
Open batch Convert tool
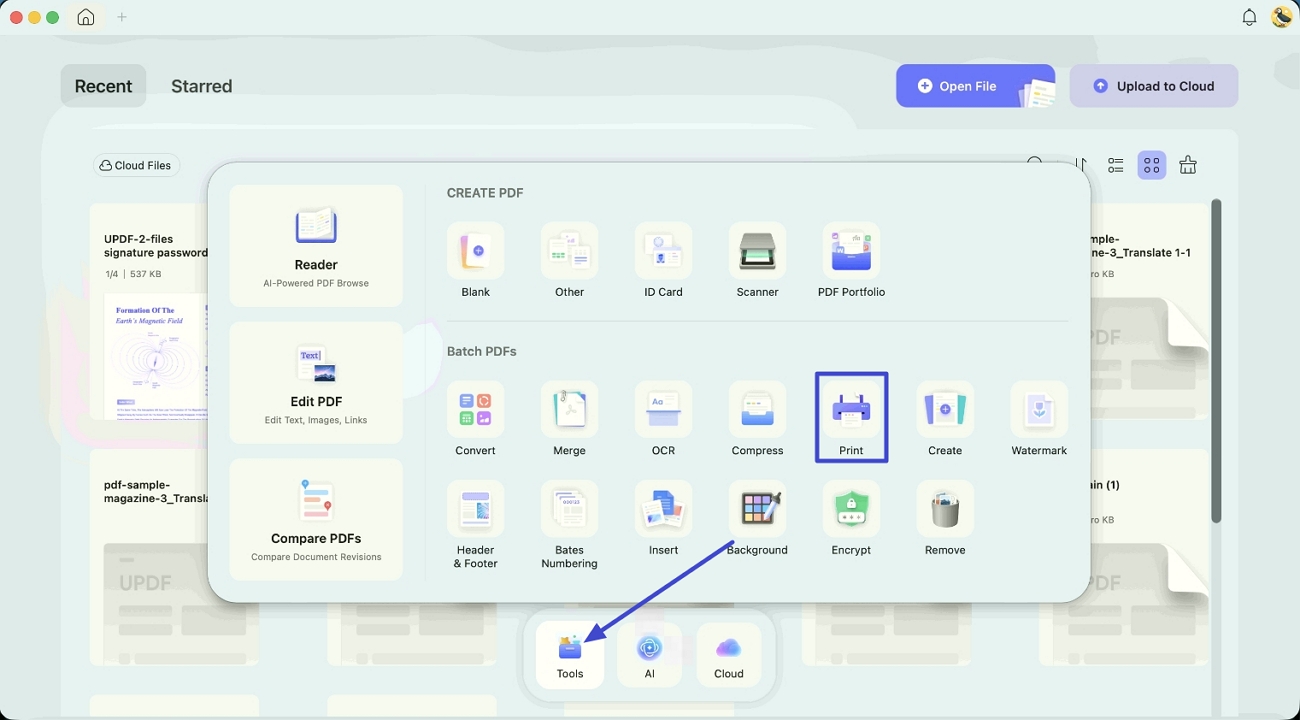click(x=476, y=418)
